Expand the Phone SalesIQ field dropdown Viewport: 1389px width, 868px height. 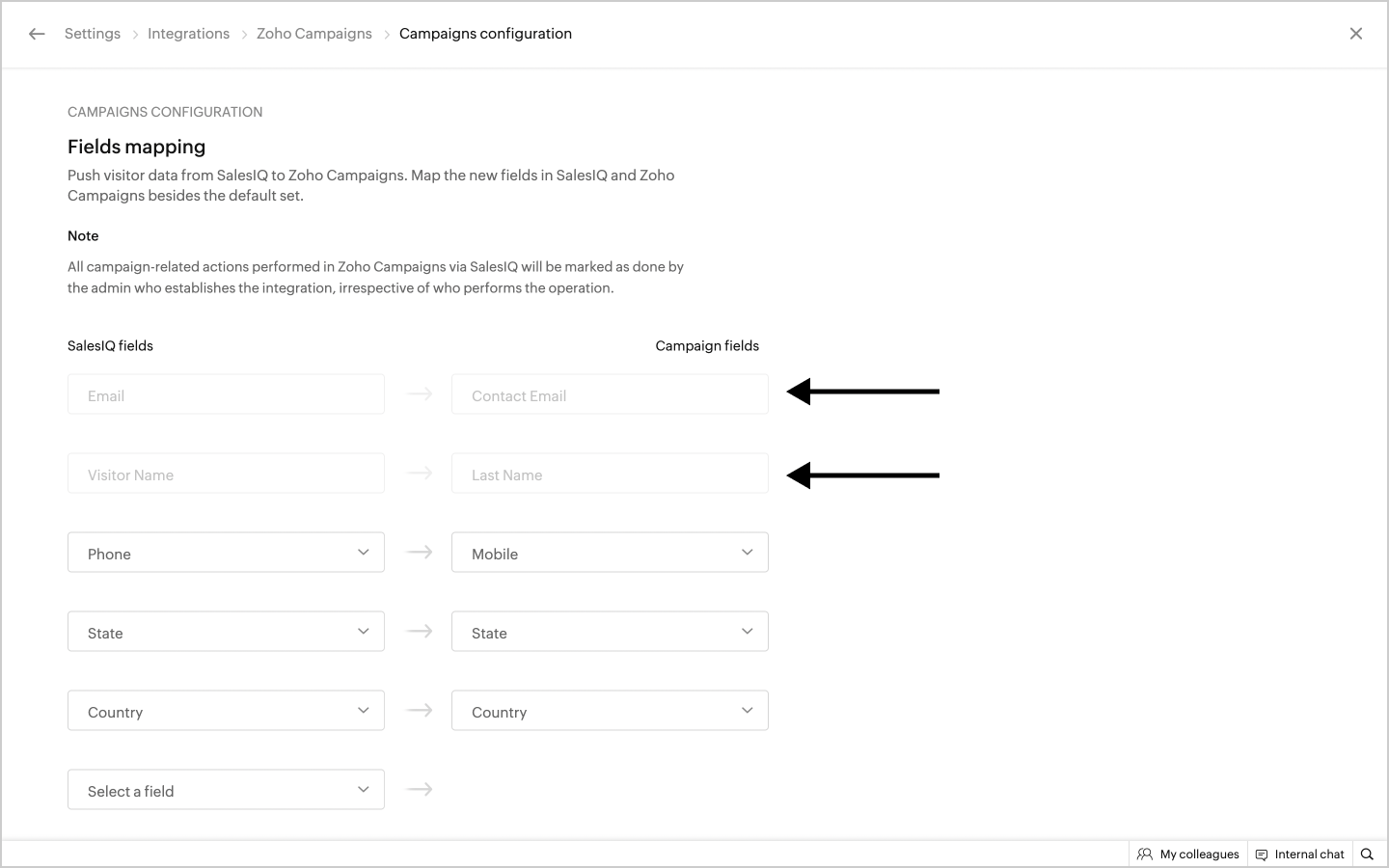[226, 553]
